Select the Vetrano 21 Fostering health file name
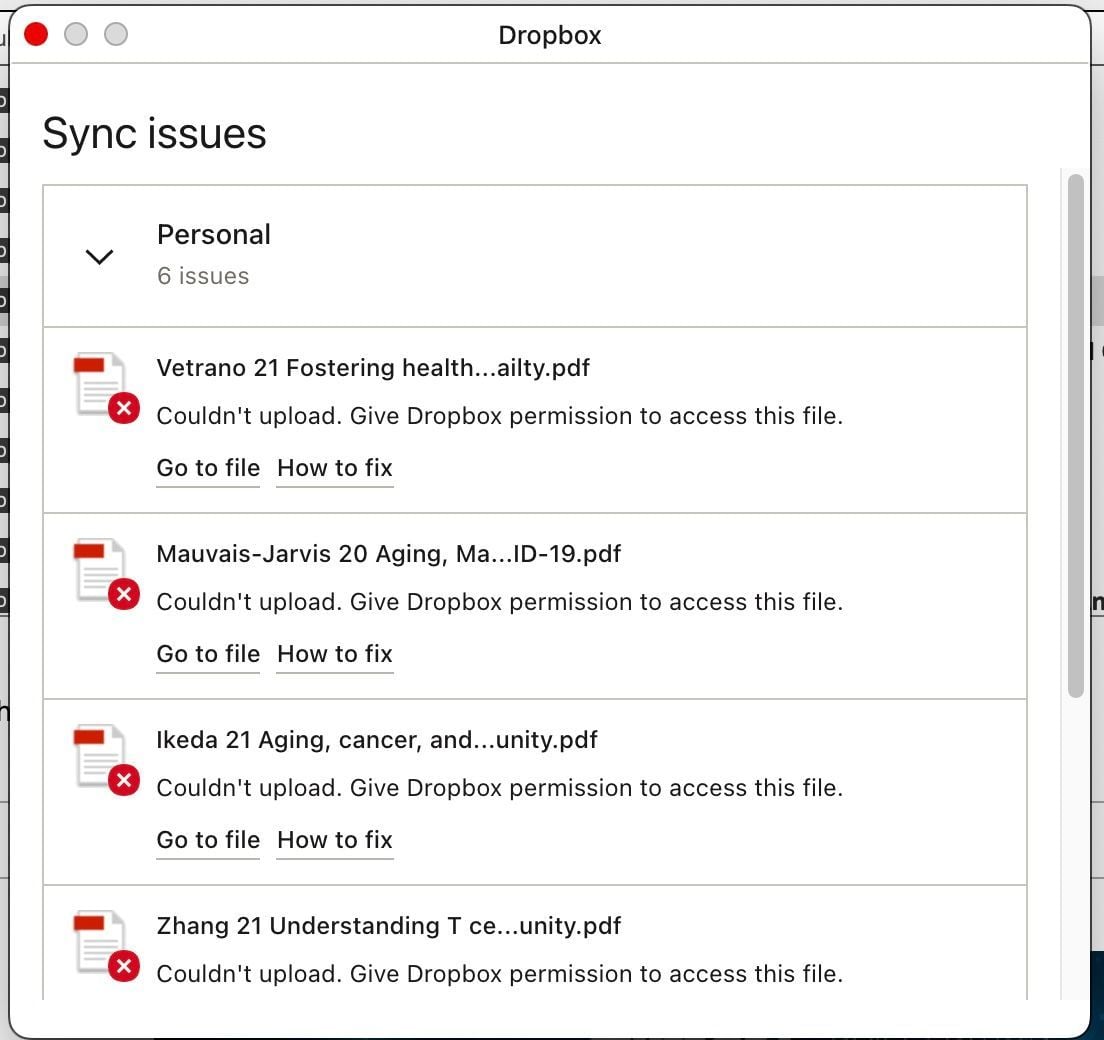This screenshot has width=1104, height=1040. click(373, 368)
